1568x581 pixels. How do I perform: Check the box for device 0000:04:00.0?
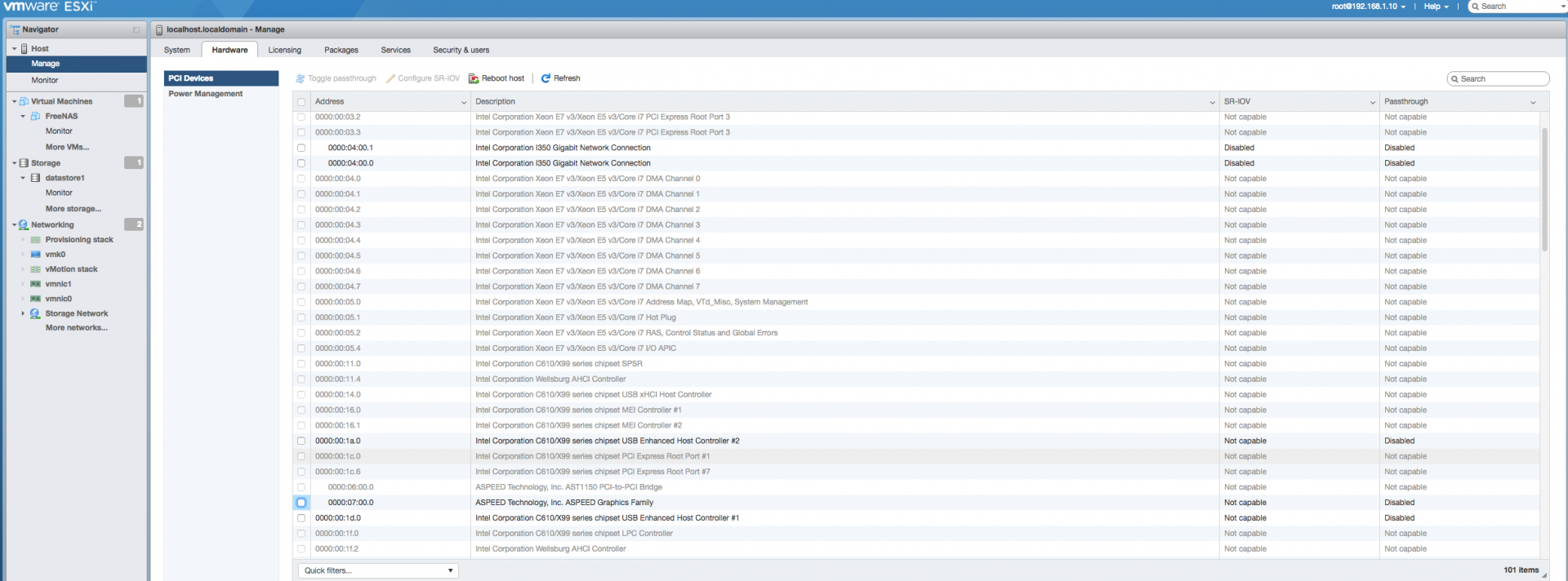[301, 163]
